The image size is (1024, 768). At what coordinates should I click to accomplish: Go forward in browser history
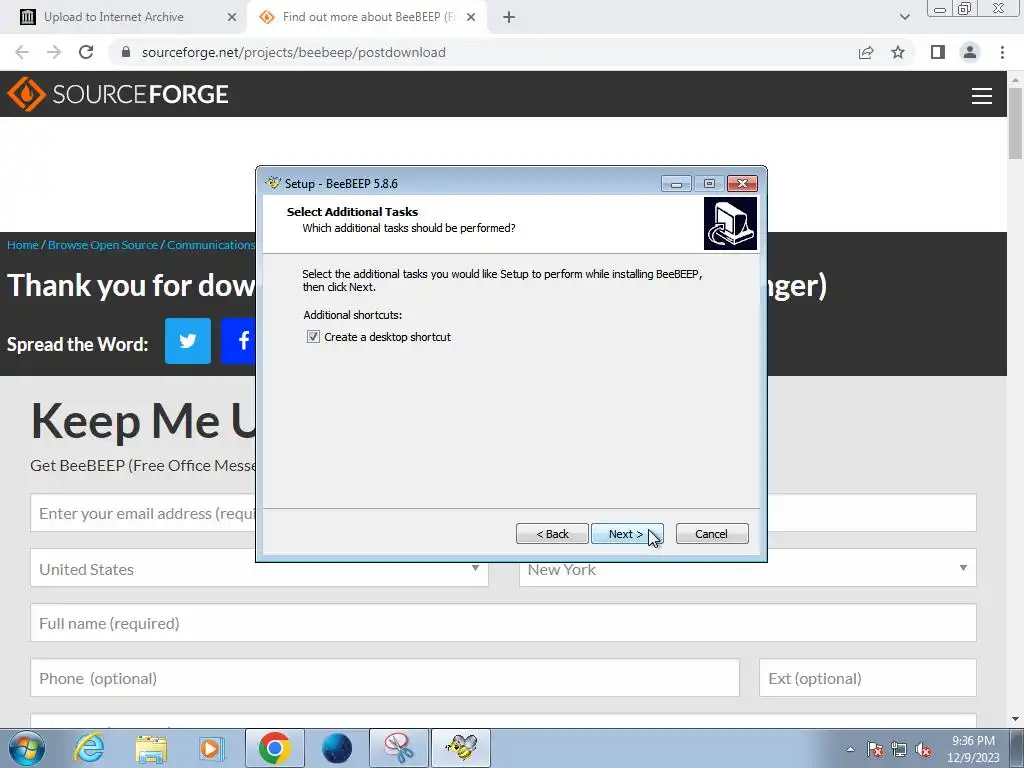pyautogui.click(x=54, y=52)
